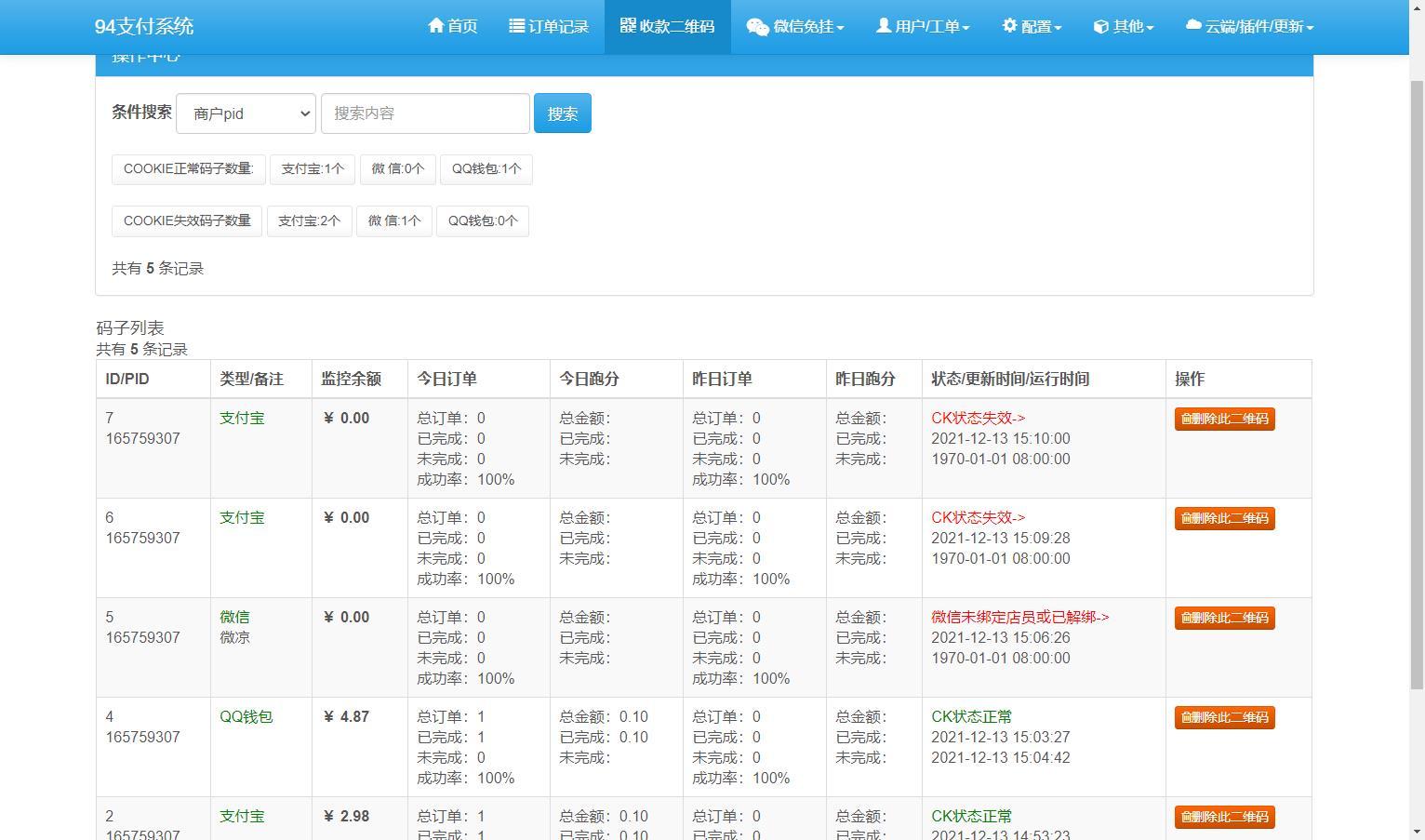Switch to the 订单记录 tab
Image resolution: width=1425 pixels, height=840 pixels.
[x=549, y=26]
